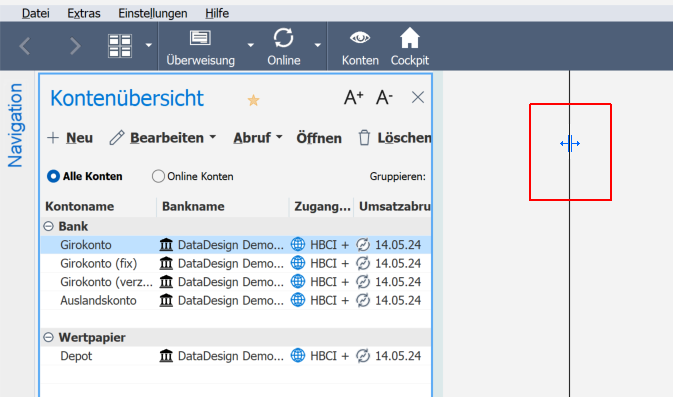Click the HBCI globe icon in Girokonto (verz... row
Image resolution: width=673 pixels, height=397 pixels.
click(298, 281)
